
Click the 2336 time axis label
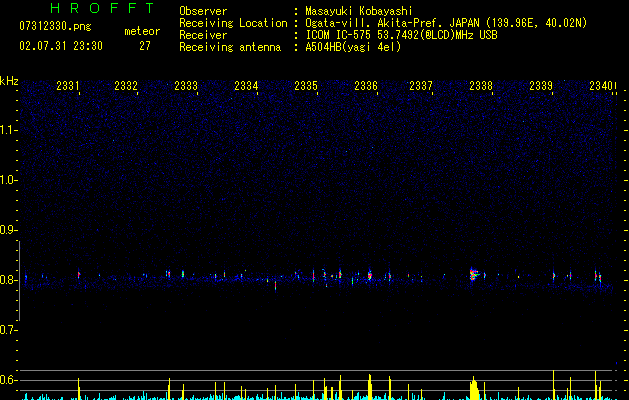coord(366,86)
